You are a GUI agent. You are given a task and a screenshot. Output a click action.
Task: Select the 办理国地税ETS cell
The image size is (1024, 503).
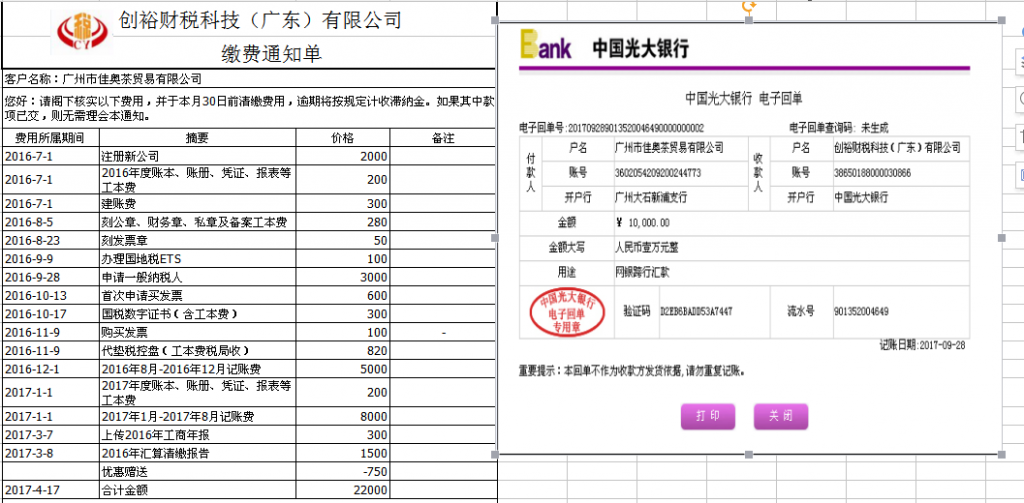click(x=198, y=259)
